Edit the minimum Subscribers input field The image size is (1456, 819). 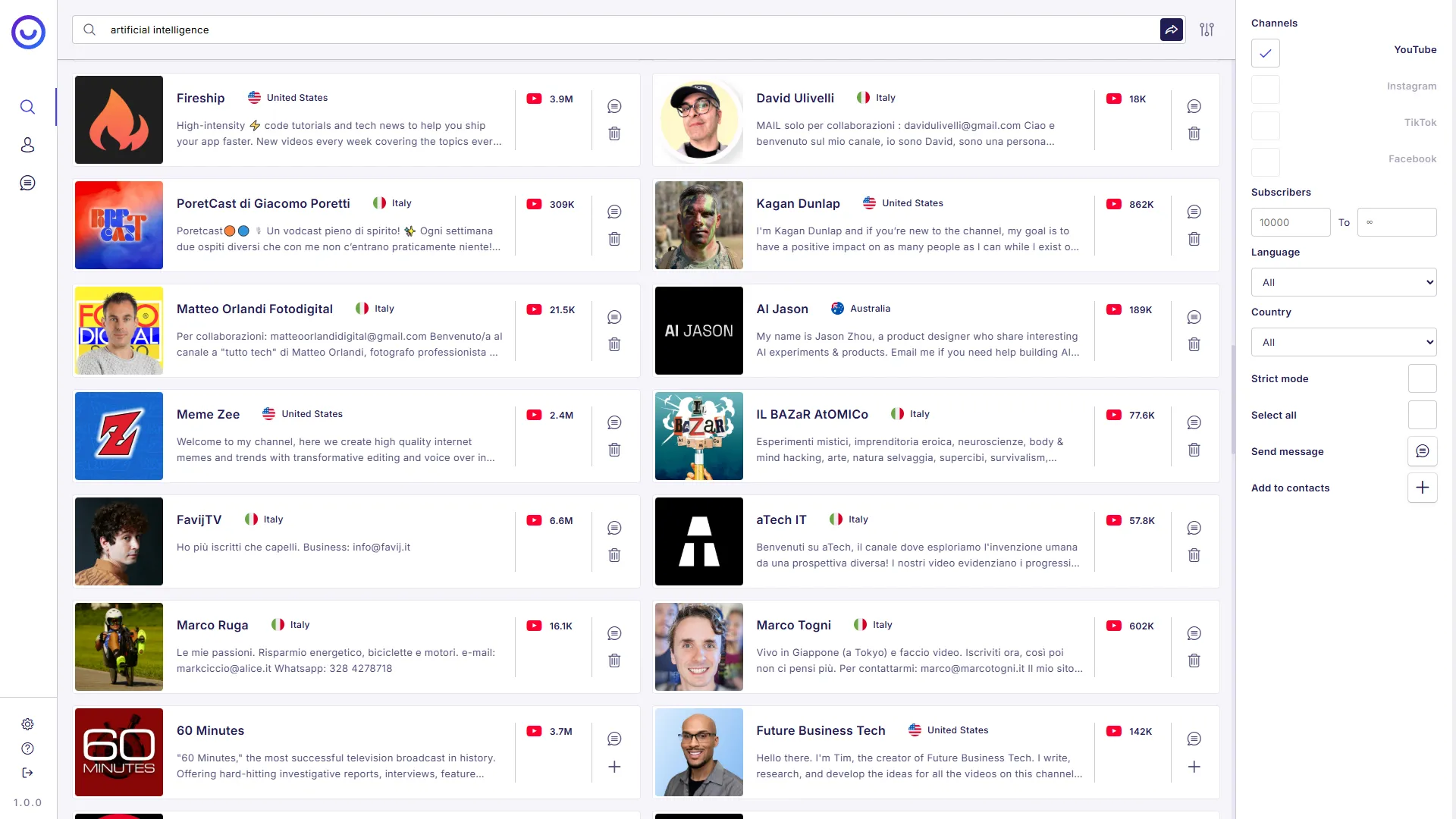[1291, 222]
